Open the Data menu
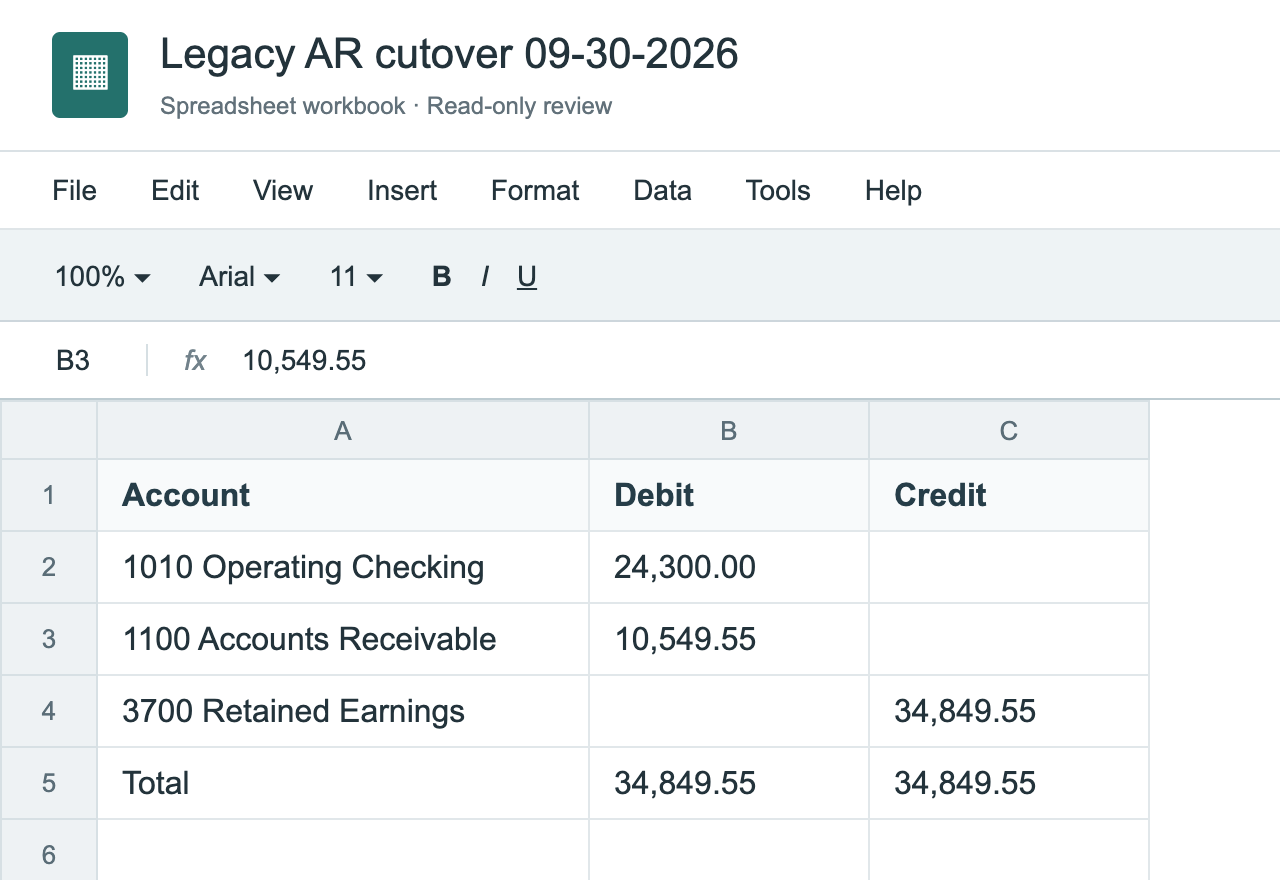The height and width of the screenshot is (880, 1280). click(663, 190)
